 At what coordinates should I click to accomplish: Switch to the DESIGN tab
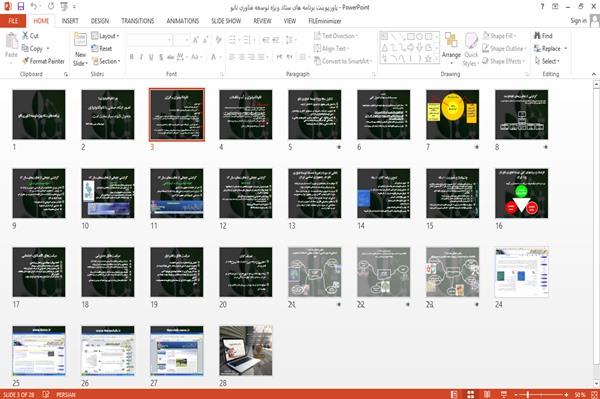(x=99, y=21)
